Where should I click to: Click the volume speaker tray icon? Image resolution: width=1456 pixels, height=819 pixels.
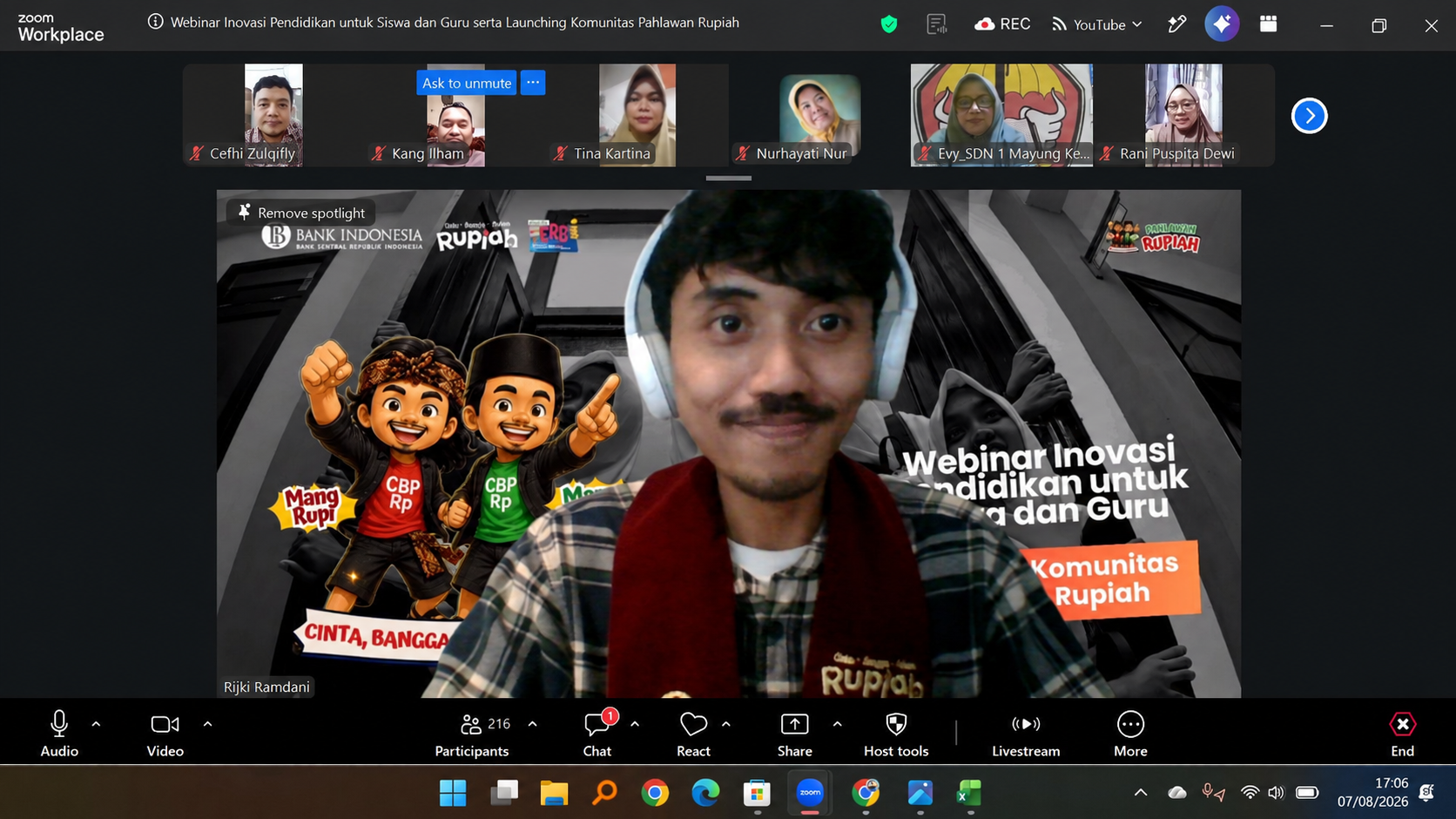point(1276,793)
